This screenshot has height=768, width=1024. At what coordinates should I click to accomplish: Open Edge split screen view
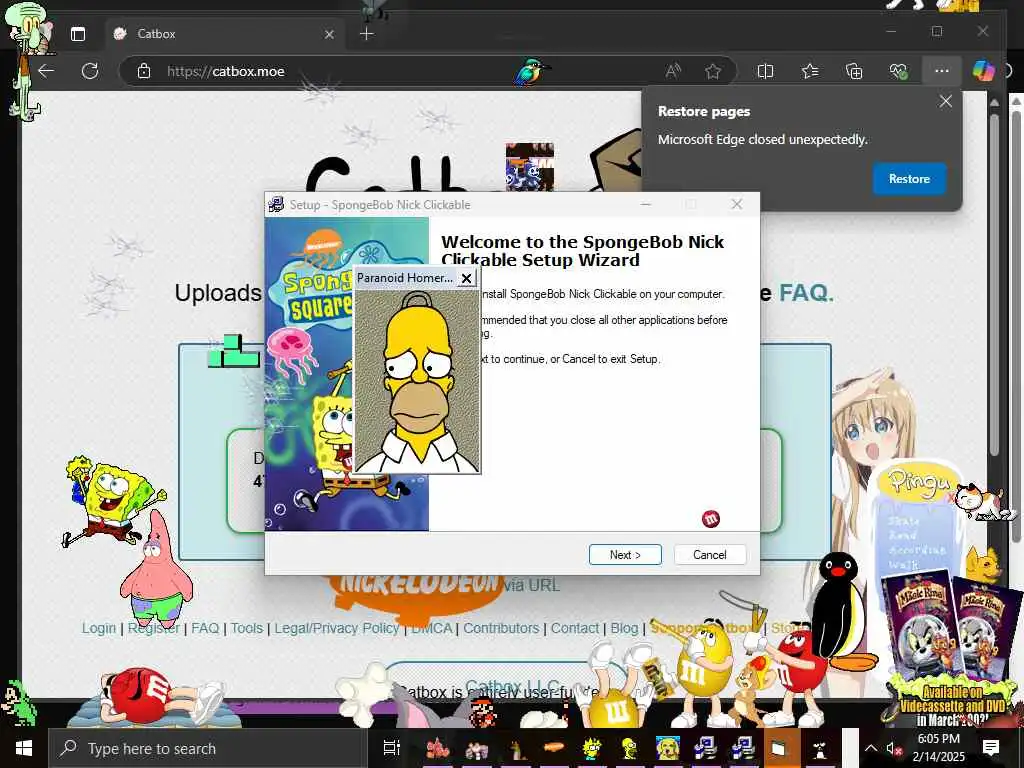point(765,71)
